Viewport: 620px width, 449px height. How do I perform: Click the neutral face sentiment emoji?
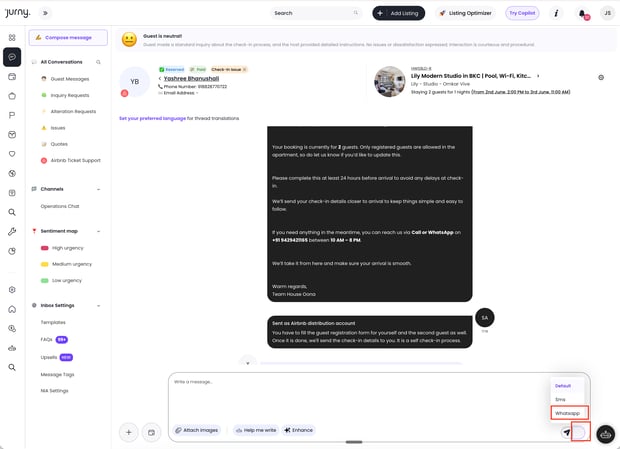[x=129, y=40]
